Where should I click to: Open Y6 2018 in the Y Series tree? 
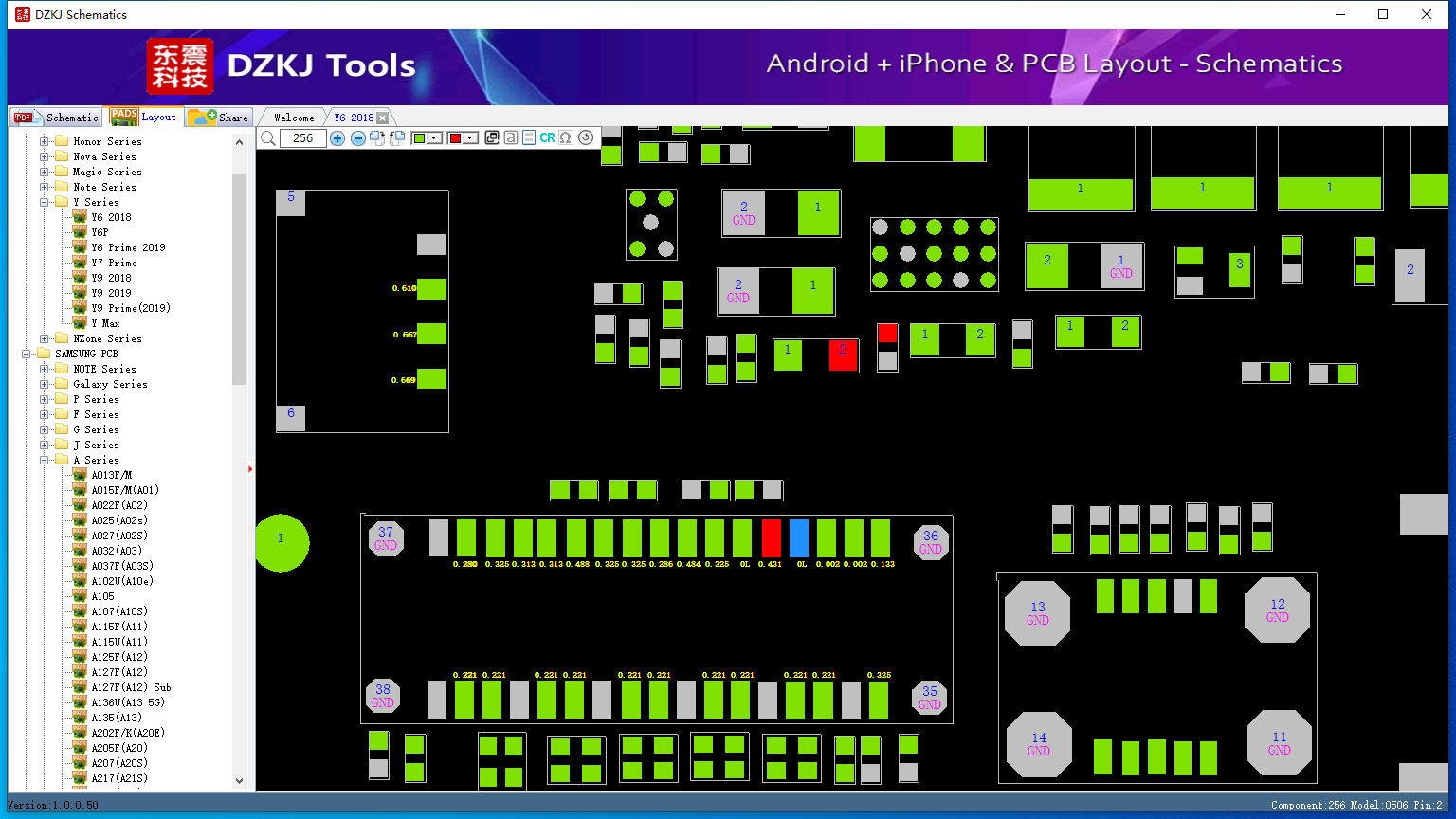112,217
